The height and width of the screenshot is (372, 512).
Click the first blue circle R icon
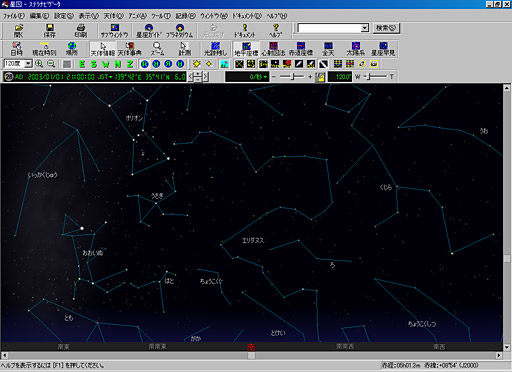pyautogui.click(x=144, y=64)
